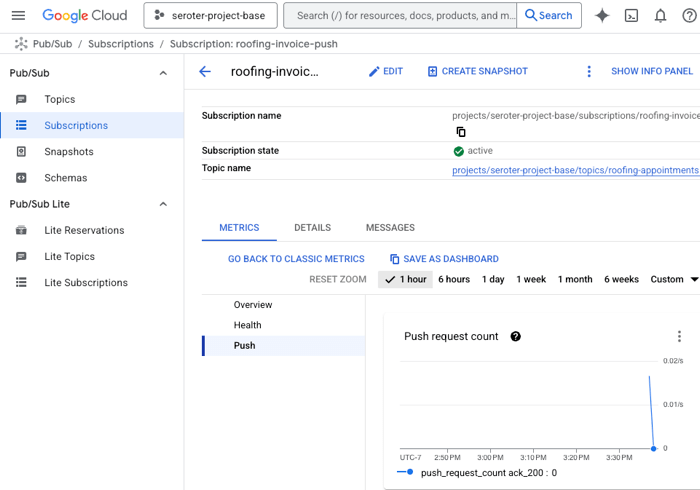Viewport: 700px width, 490px height.
Task: Open the main navigation hamburger menu
Action: 18,15
